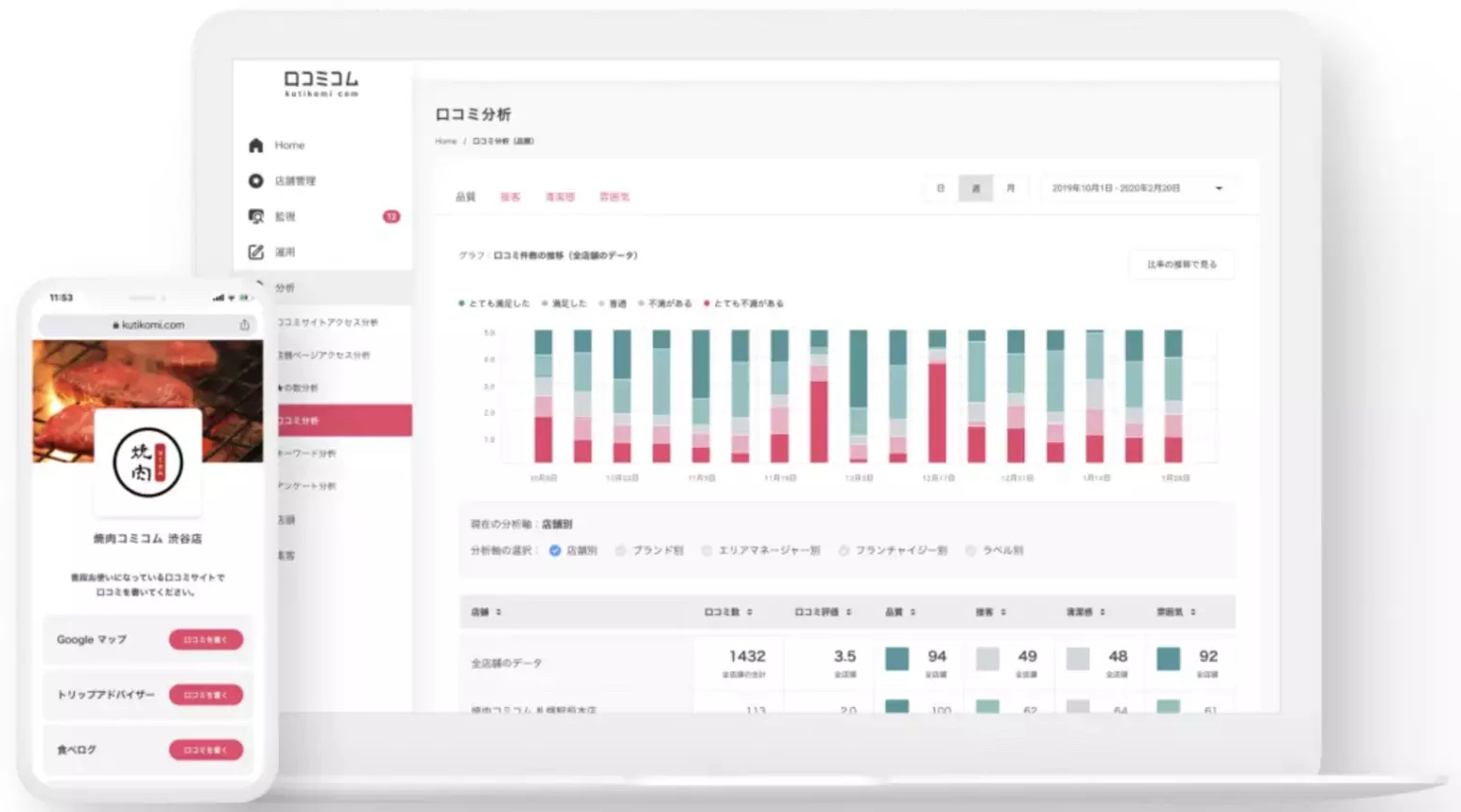Sort table by 接客 column arrows

pyautogui.click(x=1003, y=613)
